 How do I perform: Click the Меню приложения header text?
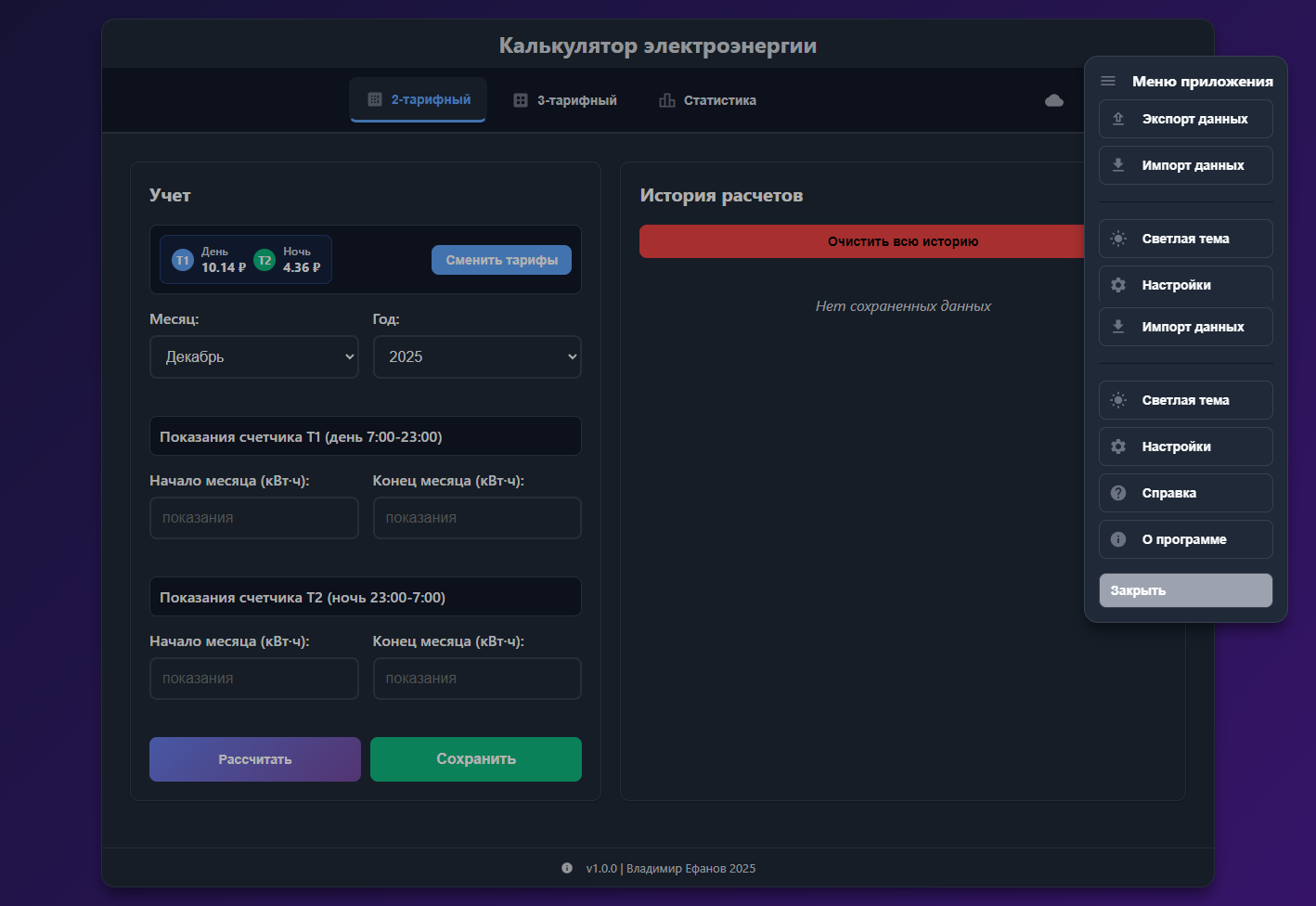pyautogui.click(x=1203, y=82)
